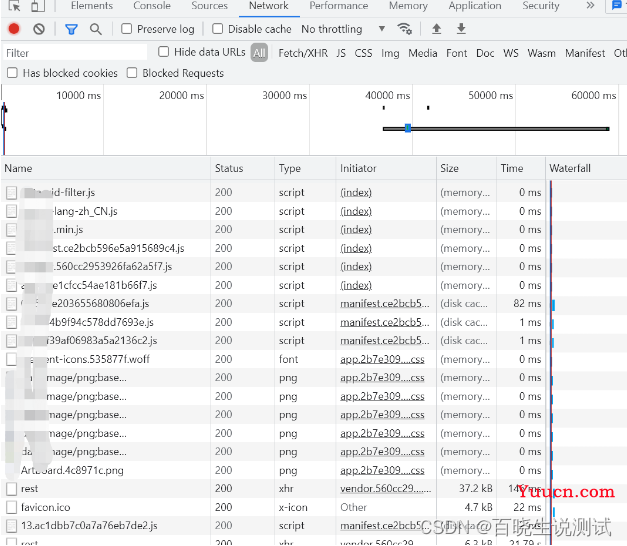Select request 13.ac1dbb7c0a7a76eb7de2.js
The image size is (627, 546).
[89, 526]
